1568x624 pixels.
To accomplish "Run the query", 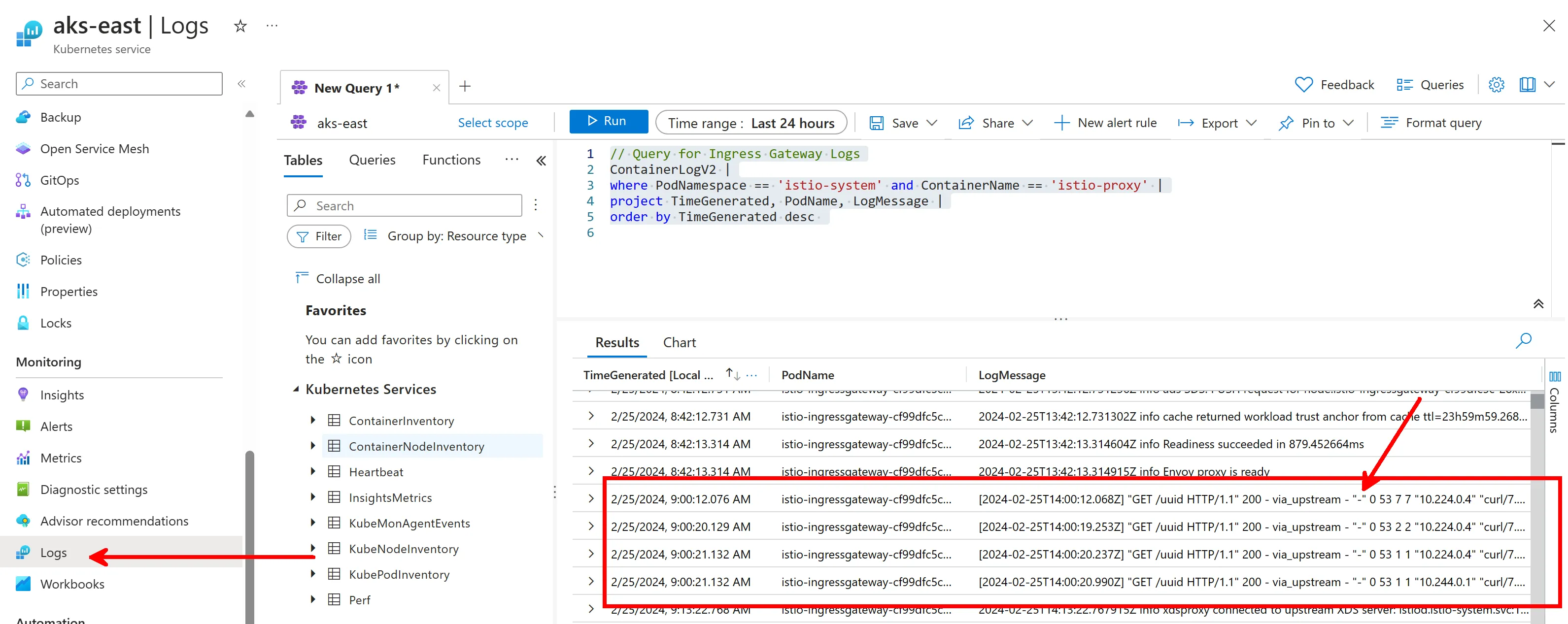I will click(608, 121).
